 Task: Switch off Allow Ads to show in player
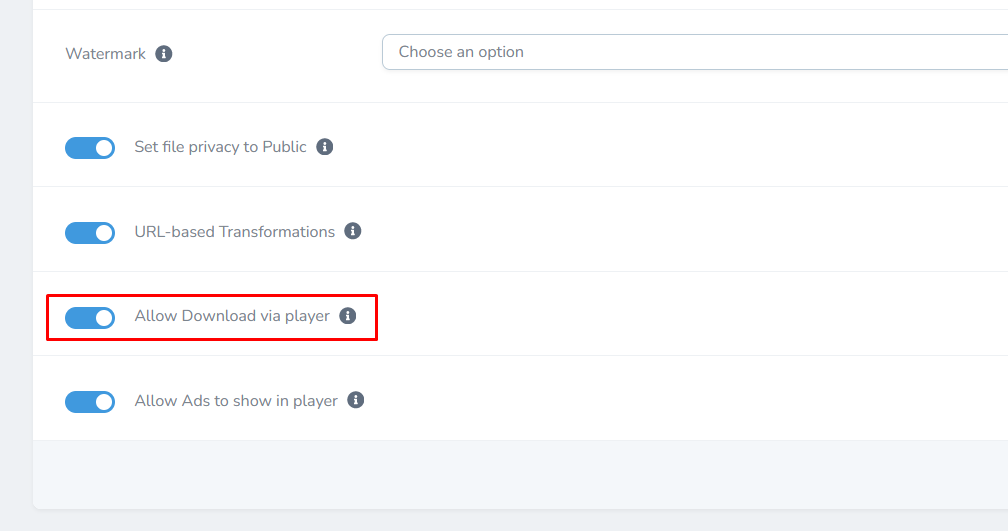click(90, 402)
